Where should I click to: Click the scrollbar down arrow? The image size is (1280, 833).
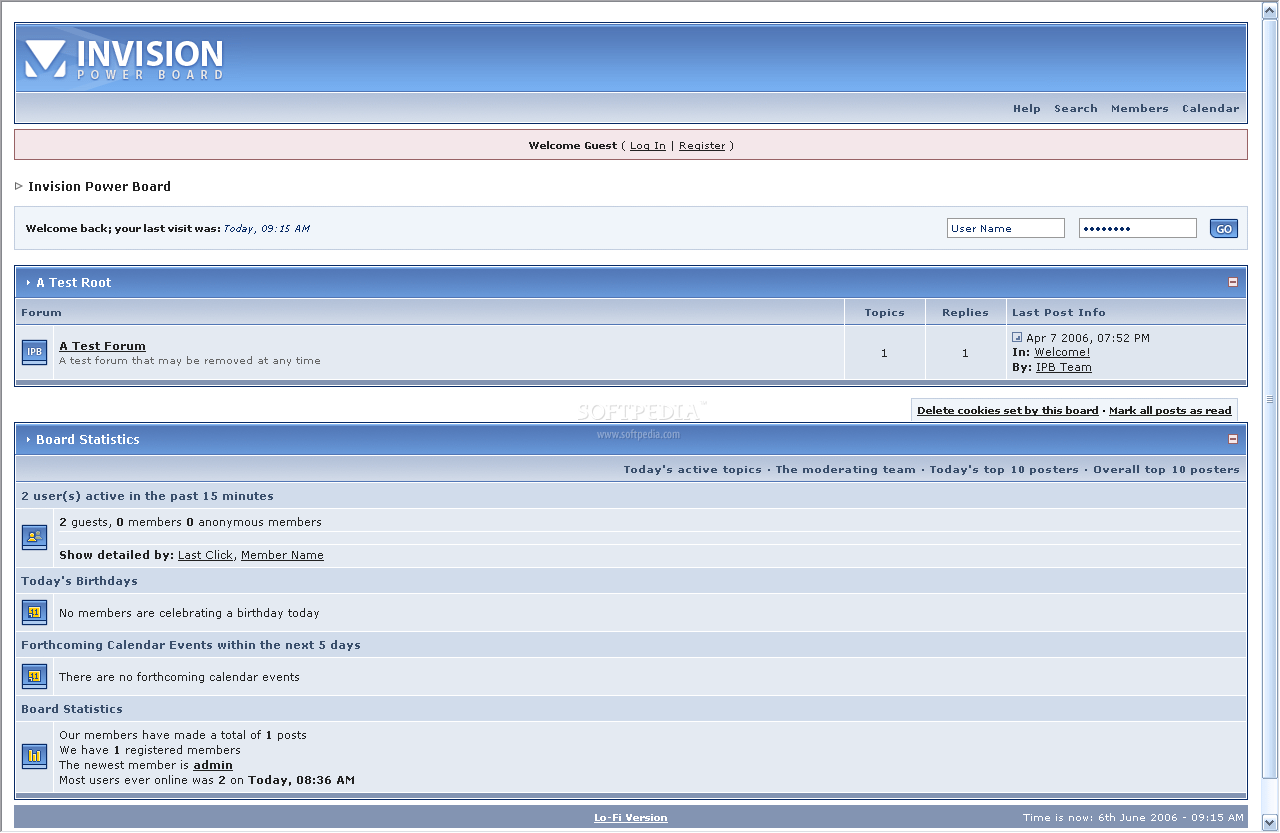1270,822
